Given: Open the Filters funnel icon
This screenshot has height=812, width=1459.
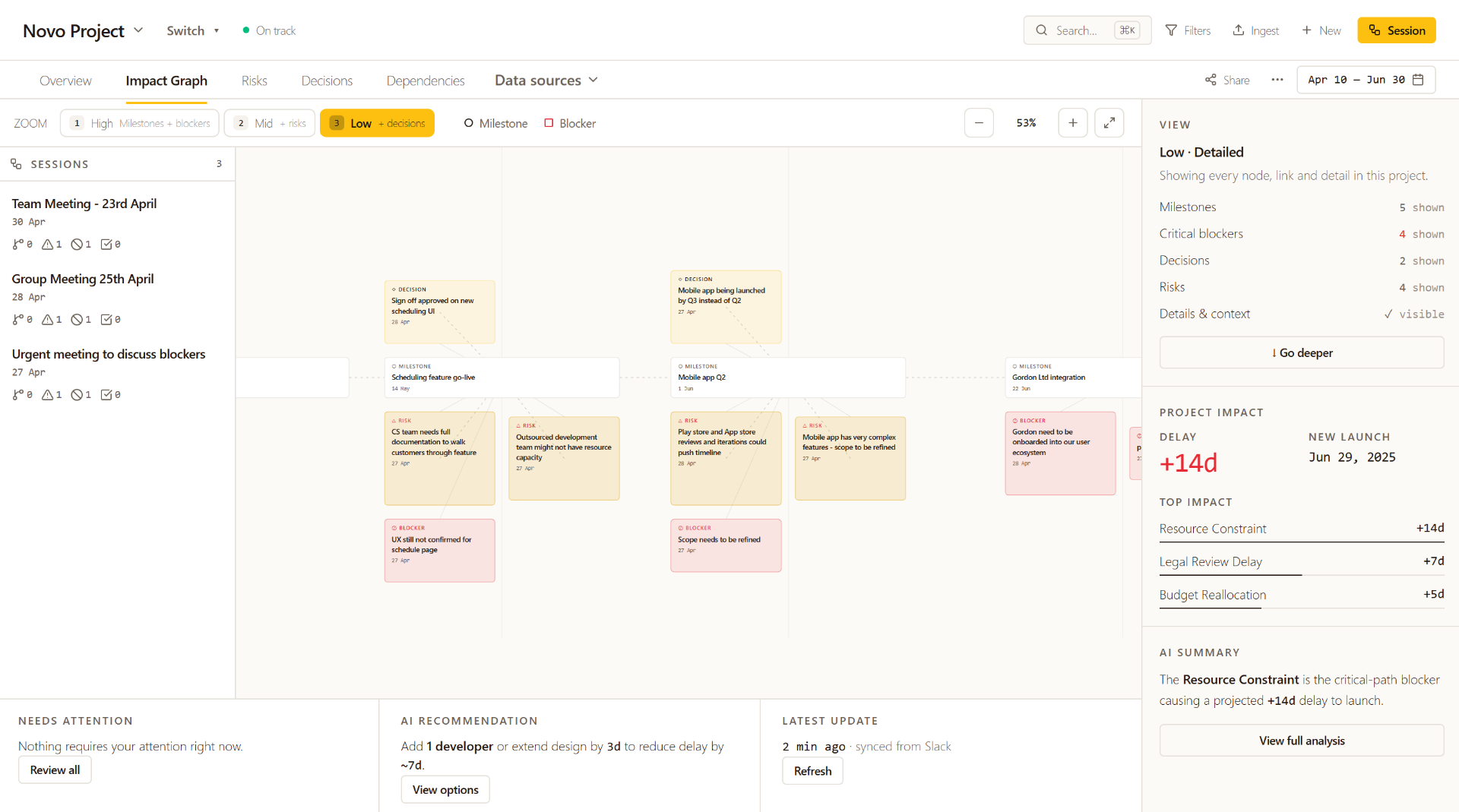Looking at the screenshot, I should pos(1171,30).
